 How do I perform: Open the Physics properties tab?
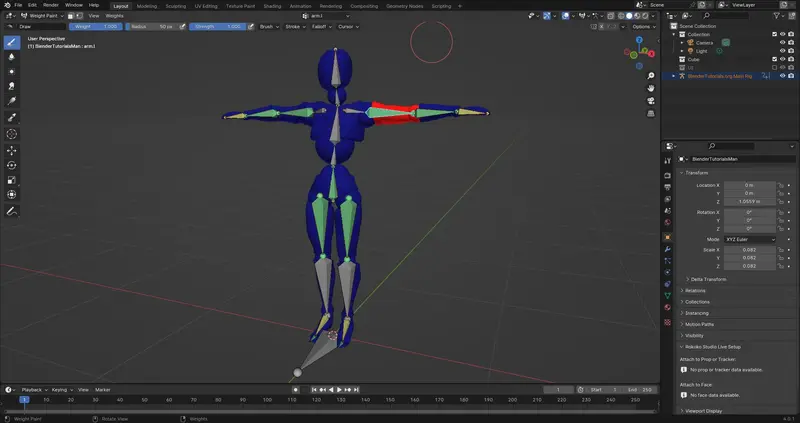click(667, 272)
